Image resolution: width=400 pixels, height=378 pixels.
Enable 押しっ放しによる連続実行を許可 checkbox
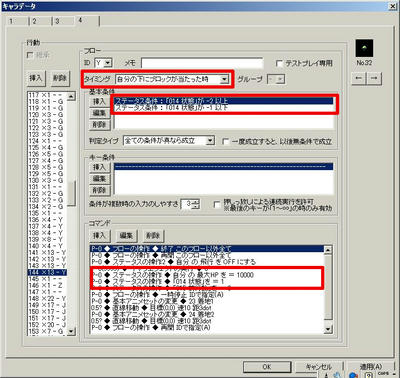[217, 204]
